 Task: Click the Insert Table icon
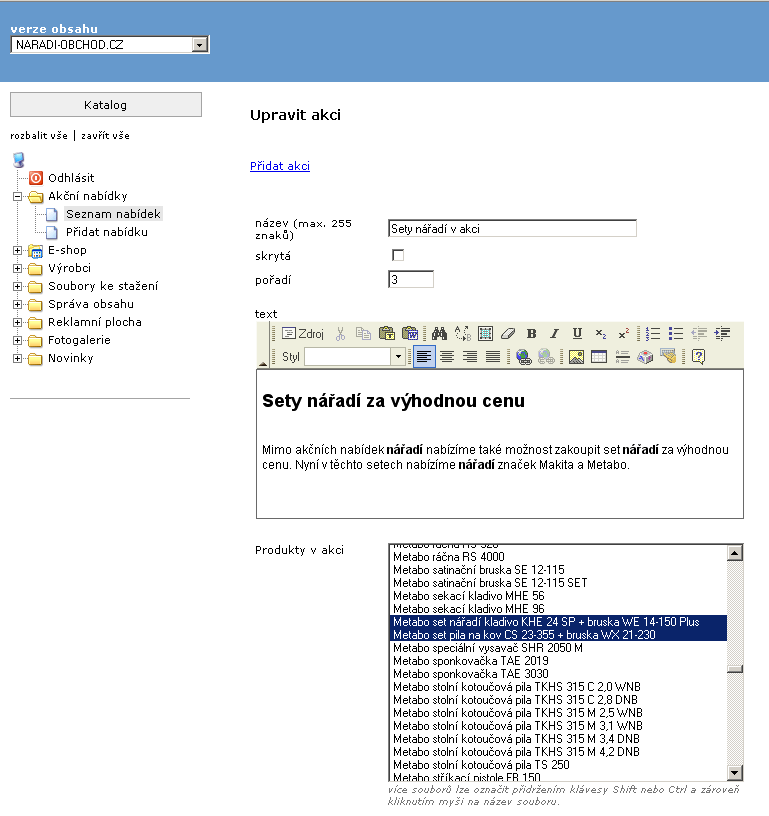click(x=599, y=356)
